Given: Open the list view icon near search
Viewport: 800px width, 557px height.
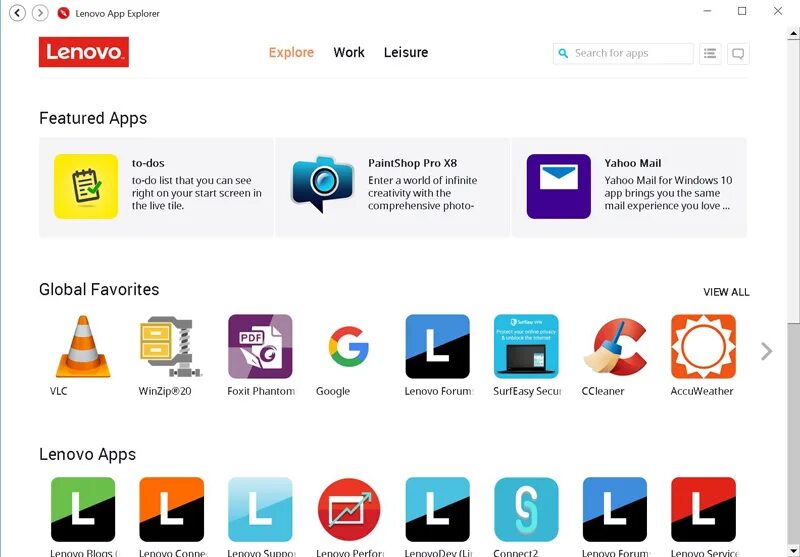Looking at the screenshot, I should tap(710, 53).
